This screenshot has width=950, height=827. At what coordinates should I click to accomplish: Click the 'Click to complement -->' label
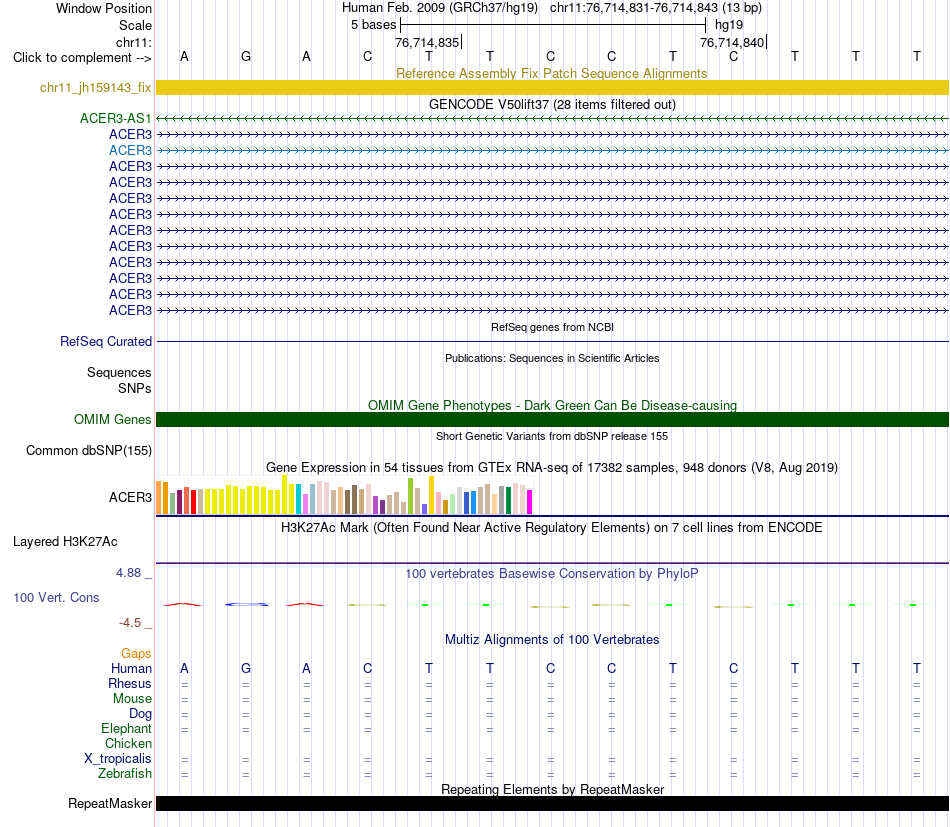tap(82, 58)
